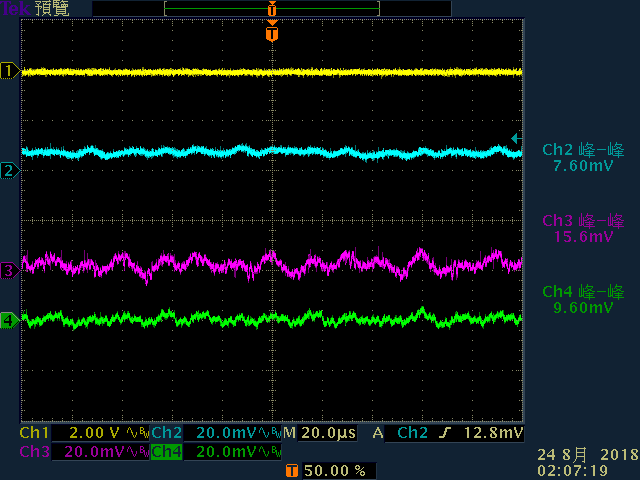Click the cyan channel 2 ground marker
Image resolution: width=640 pixels, height=480 pixels.
[10, 170]
